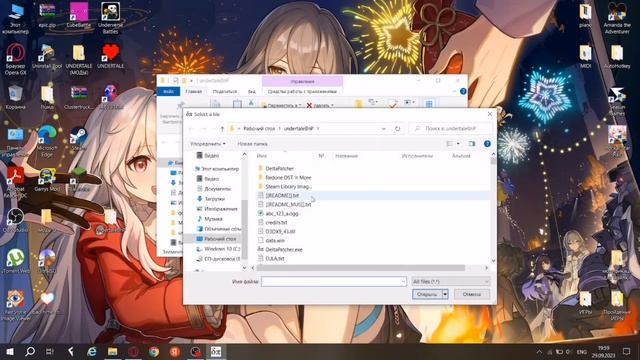This screenshot has width=640, height=360.
Task: Open Explorer ribbon help icon
Action: (x=463, y=91)
